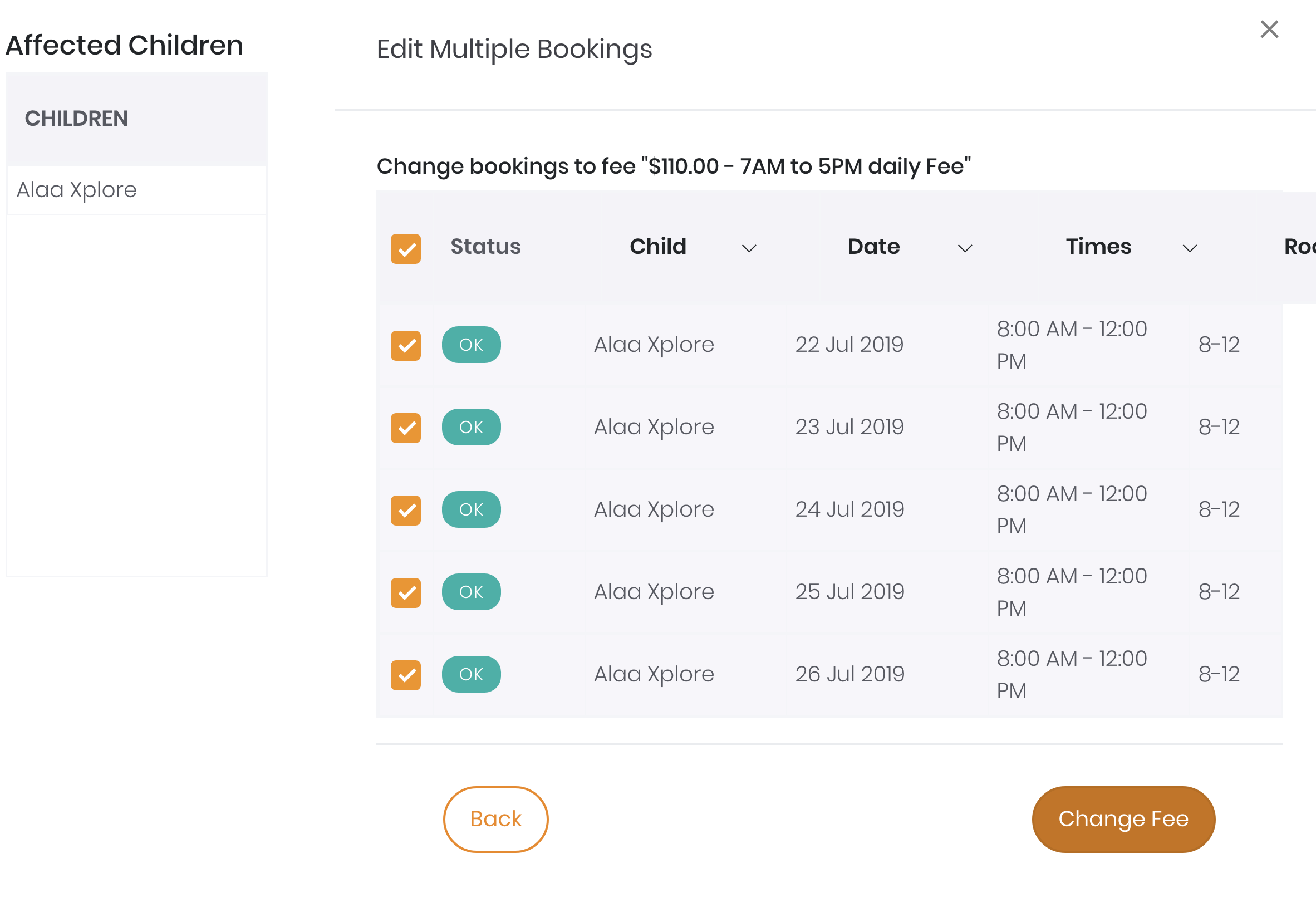Go back with the Back button
The width and height of the screenshot is (1316, 922).
pos(495,819)
